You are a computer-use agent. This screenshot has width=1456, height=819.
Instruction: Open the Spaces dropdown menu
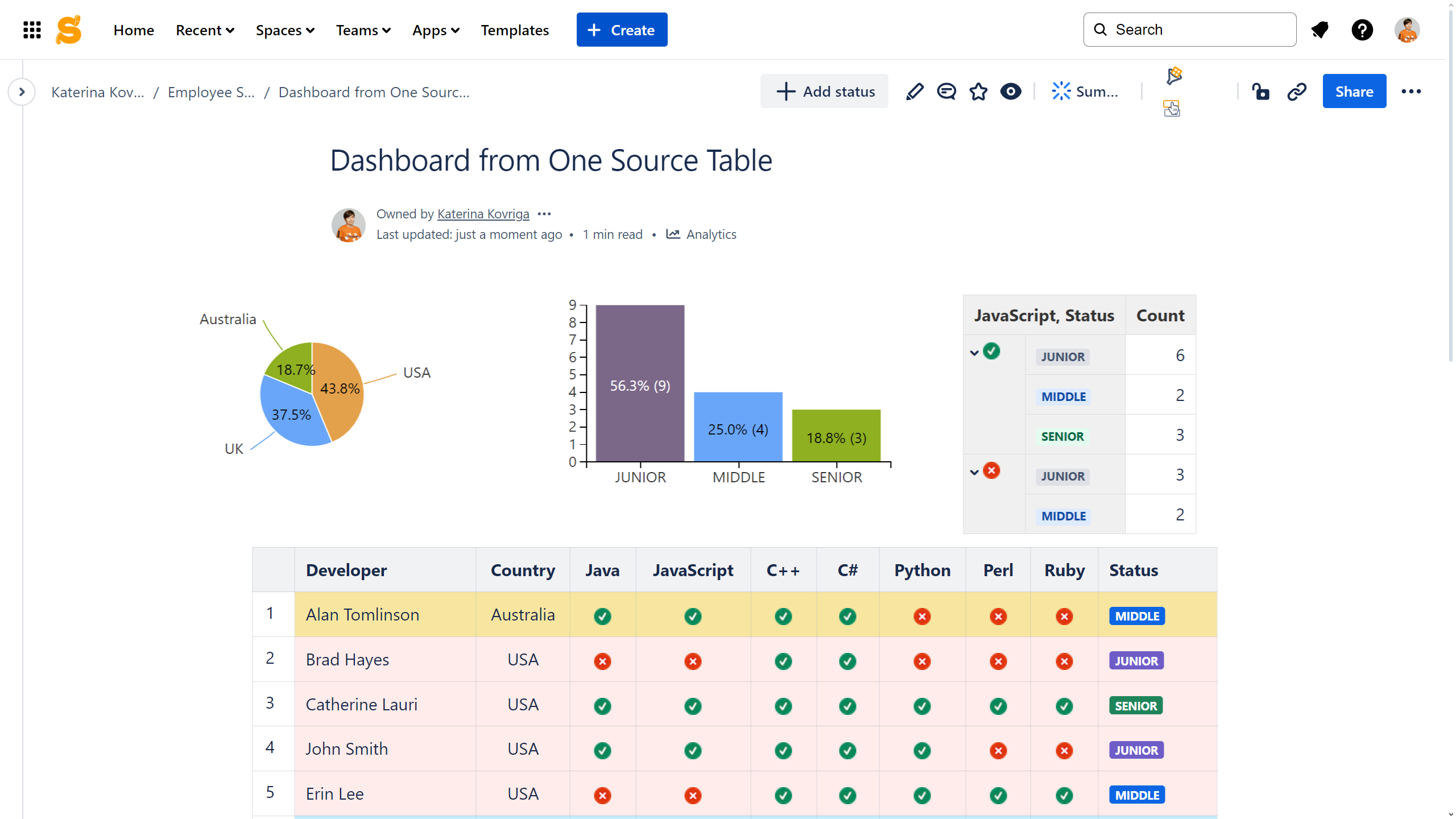coord(285,30)
